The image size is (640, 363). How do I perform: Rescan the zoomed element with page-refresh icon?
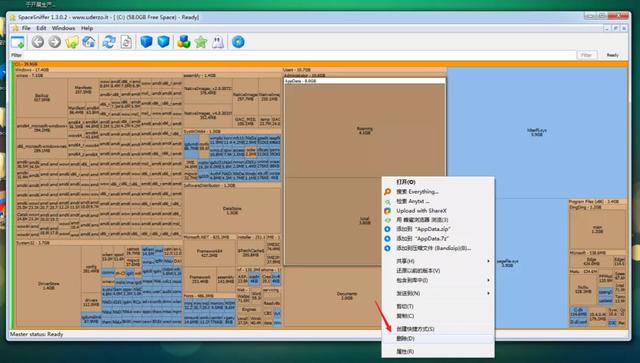point(126,42)
